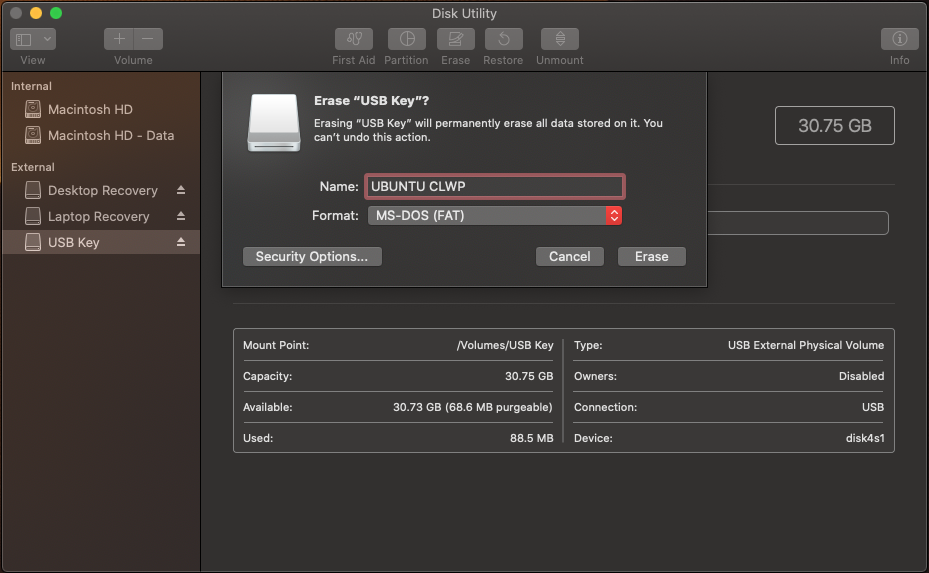Click the green zoom window button
The image size is (929, 573).
coord(56,13)
